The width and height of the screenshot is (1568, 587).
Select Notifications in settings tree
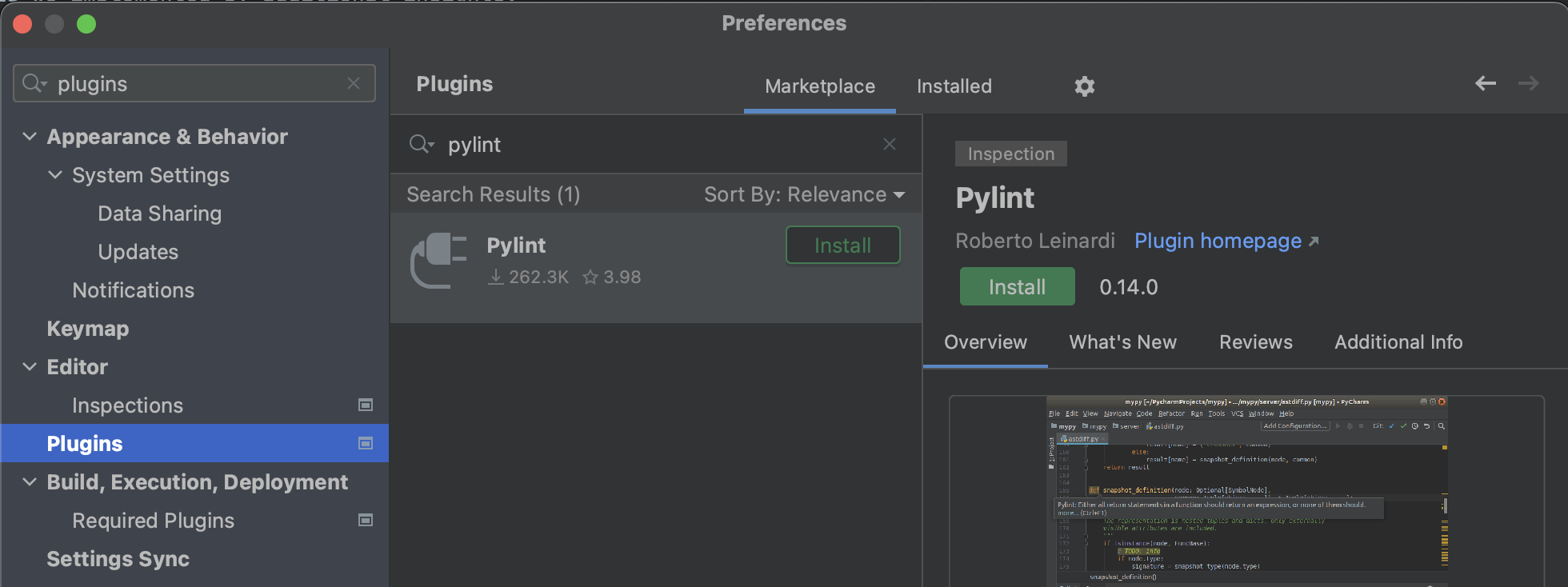coord(134,290)
